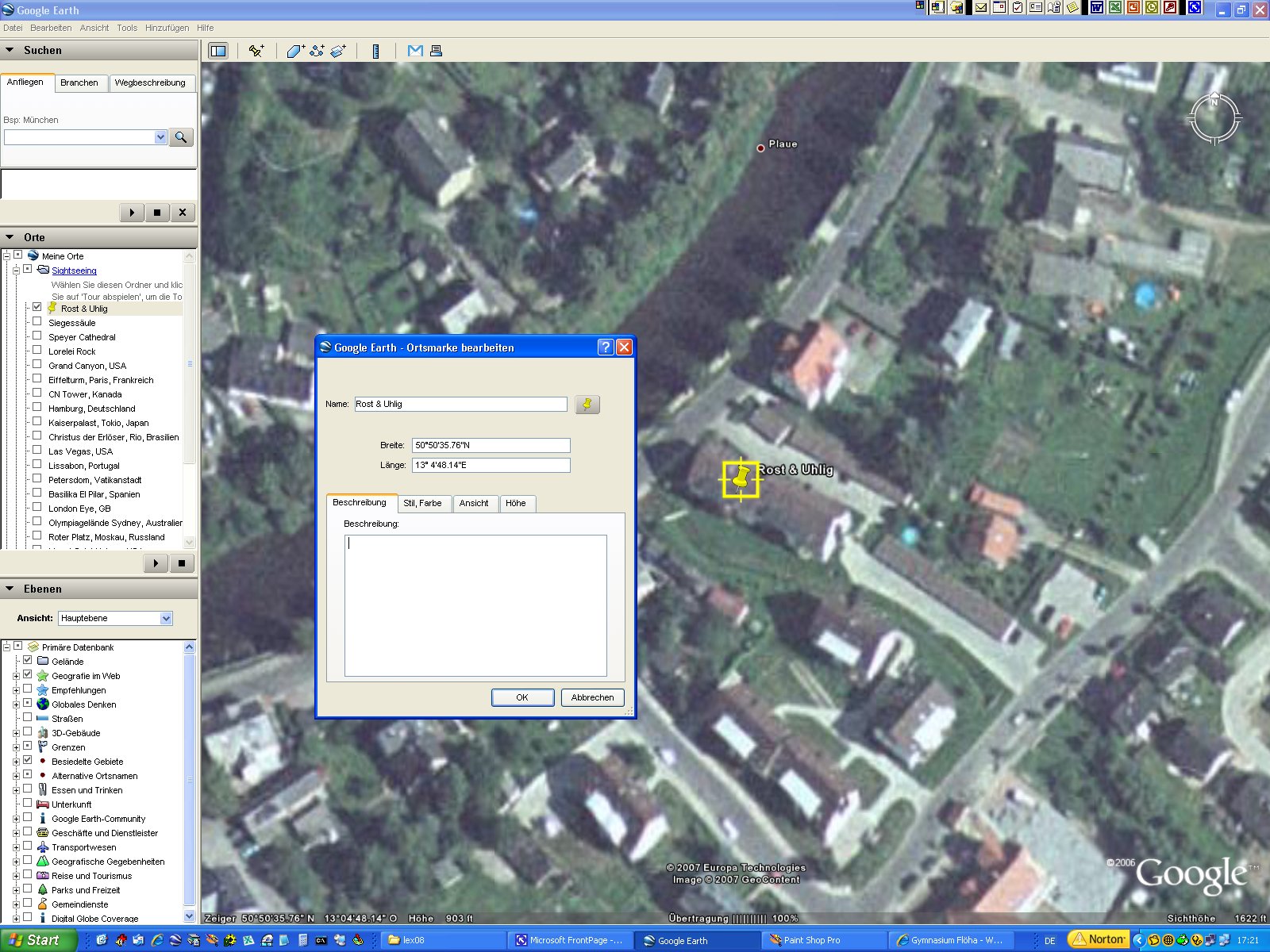
Task: Switch to the Stil, Farbe tab
Action: click(422, 503)
